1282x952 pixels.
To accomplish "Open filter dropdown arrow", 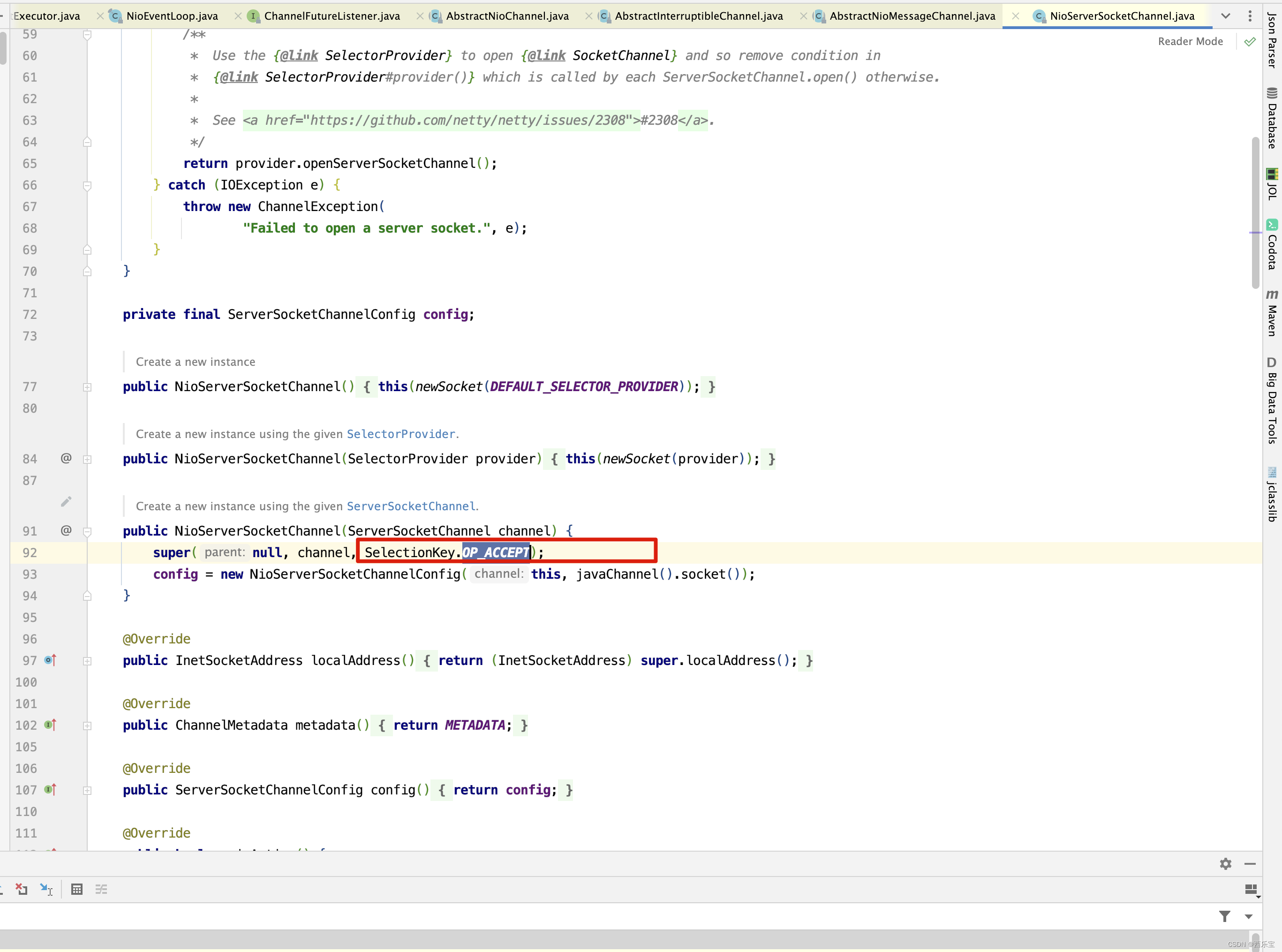I will click(1249, 916).
